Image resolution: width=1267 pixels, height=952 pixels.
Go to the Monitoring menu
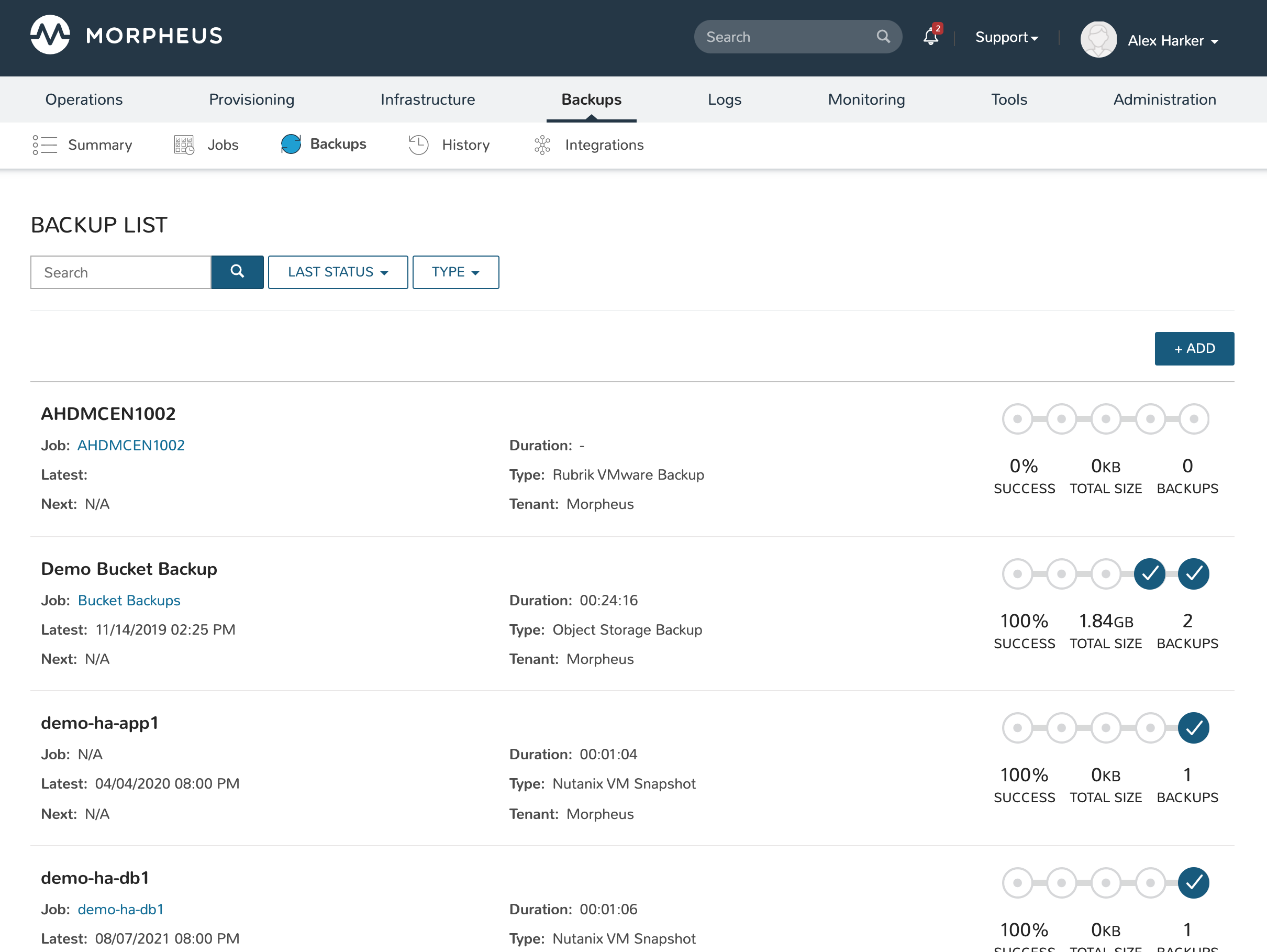[x=866, y=99]
